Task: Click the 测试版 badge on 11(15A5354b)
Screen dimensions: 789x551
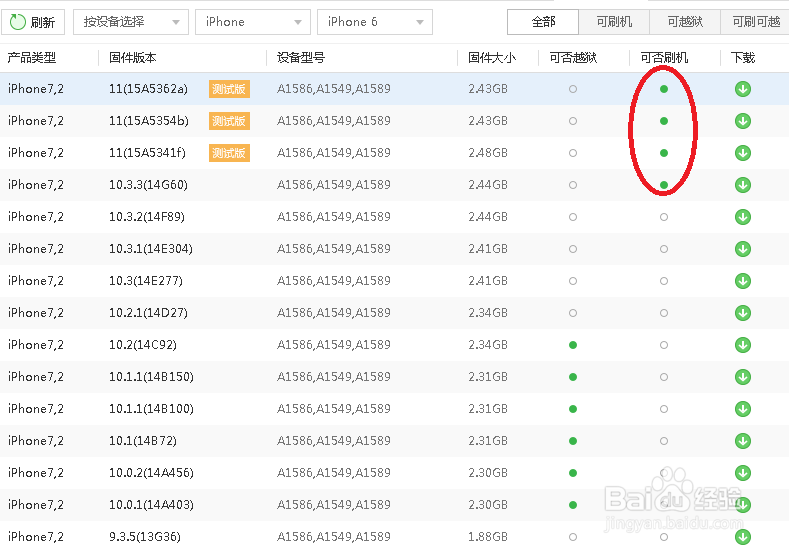Action: [x=229, y=121]
